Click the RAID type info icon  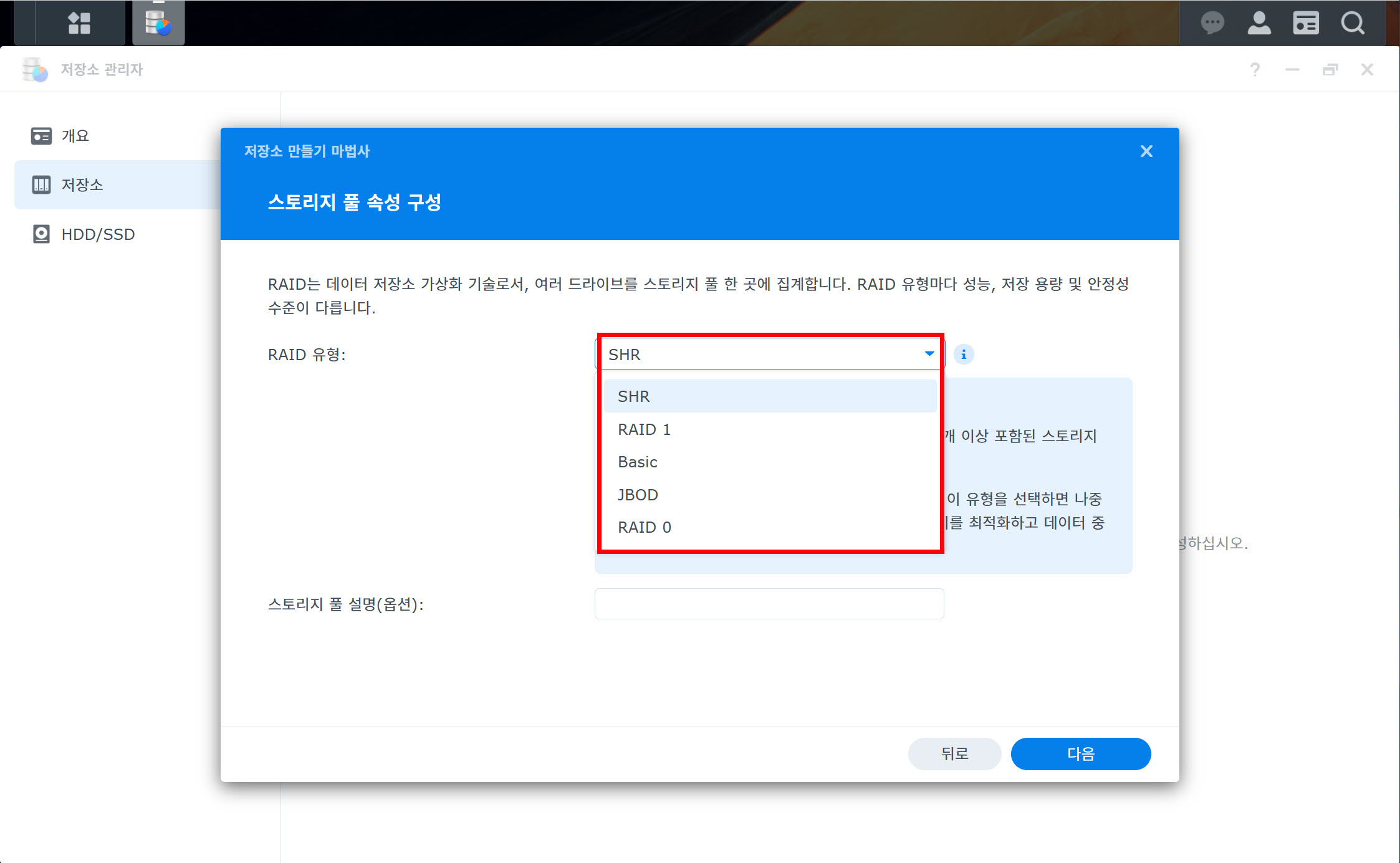[x=963, y=355]
